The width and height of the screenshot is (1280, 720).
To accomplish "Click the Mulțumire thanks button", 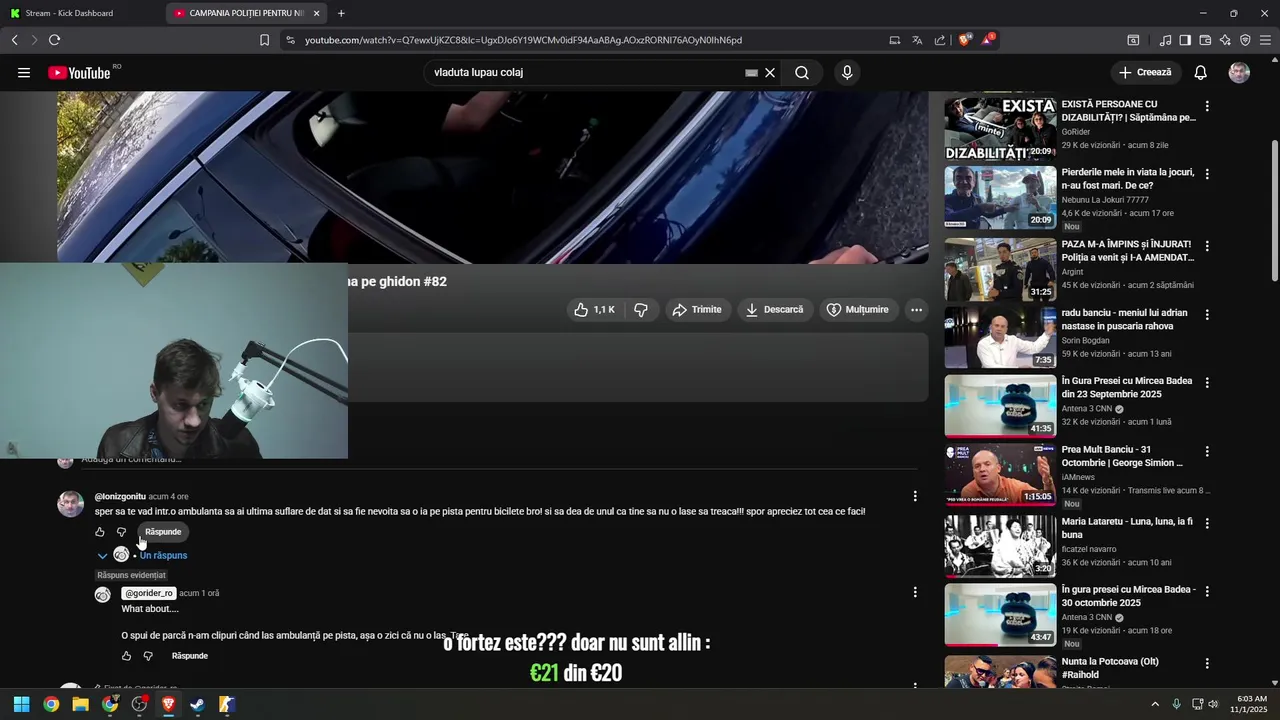I will (x=858, y=310).
